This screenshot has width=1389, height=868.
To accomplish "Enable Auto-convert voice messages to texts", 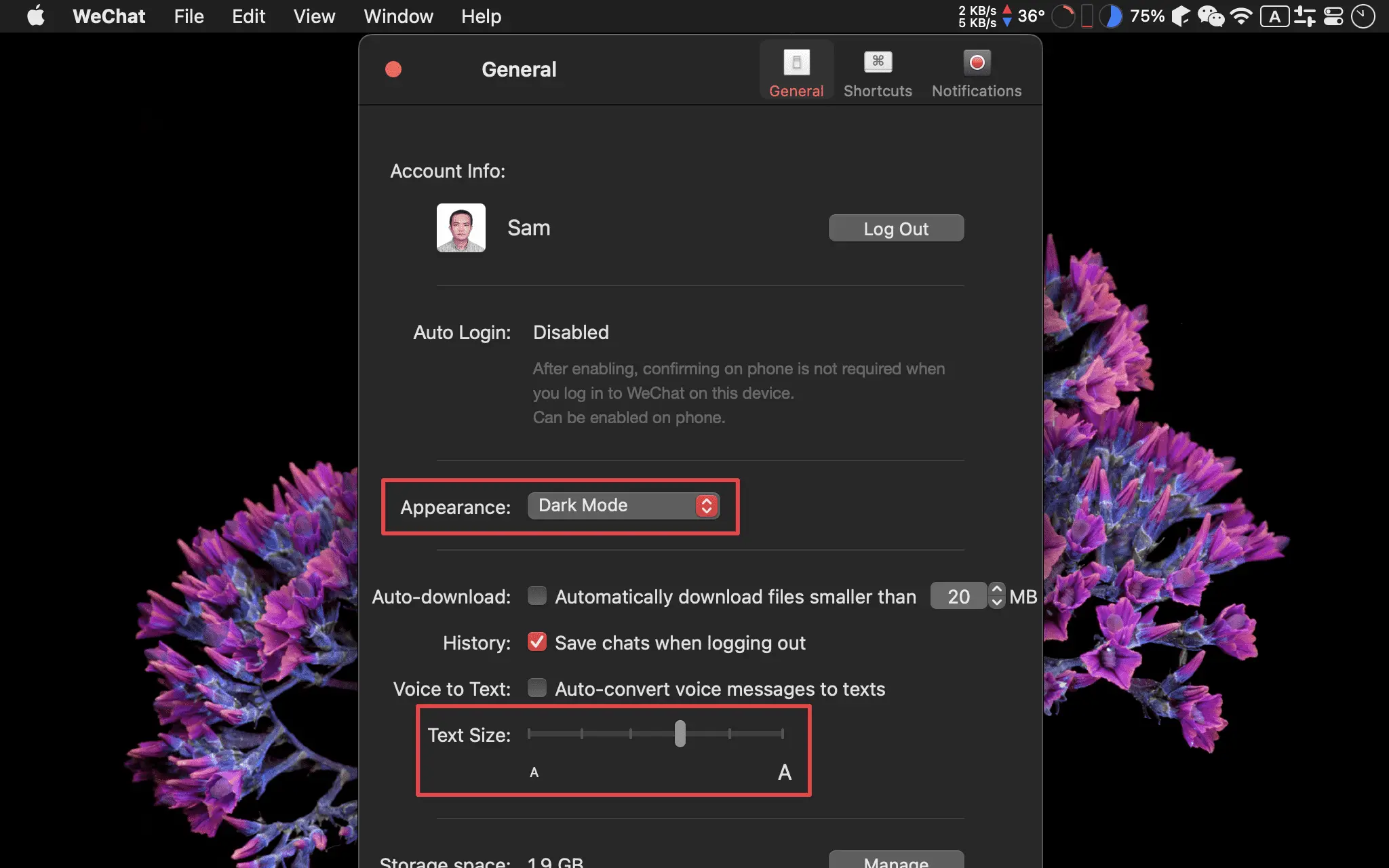I will (537, 688).
